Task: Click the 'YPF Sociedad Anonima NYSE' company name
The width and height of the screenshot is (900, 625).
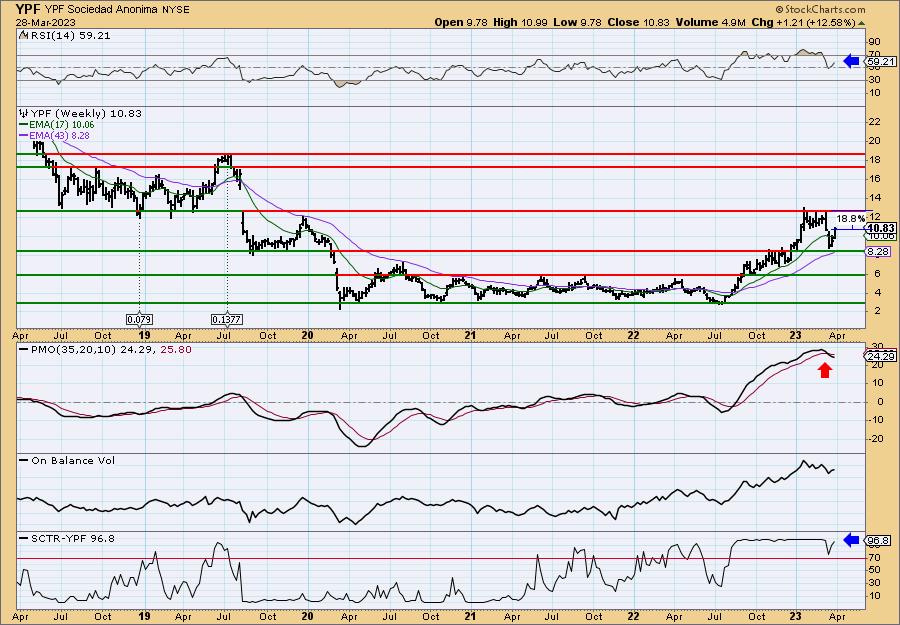Action: [117, 10]
